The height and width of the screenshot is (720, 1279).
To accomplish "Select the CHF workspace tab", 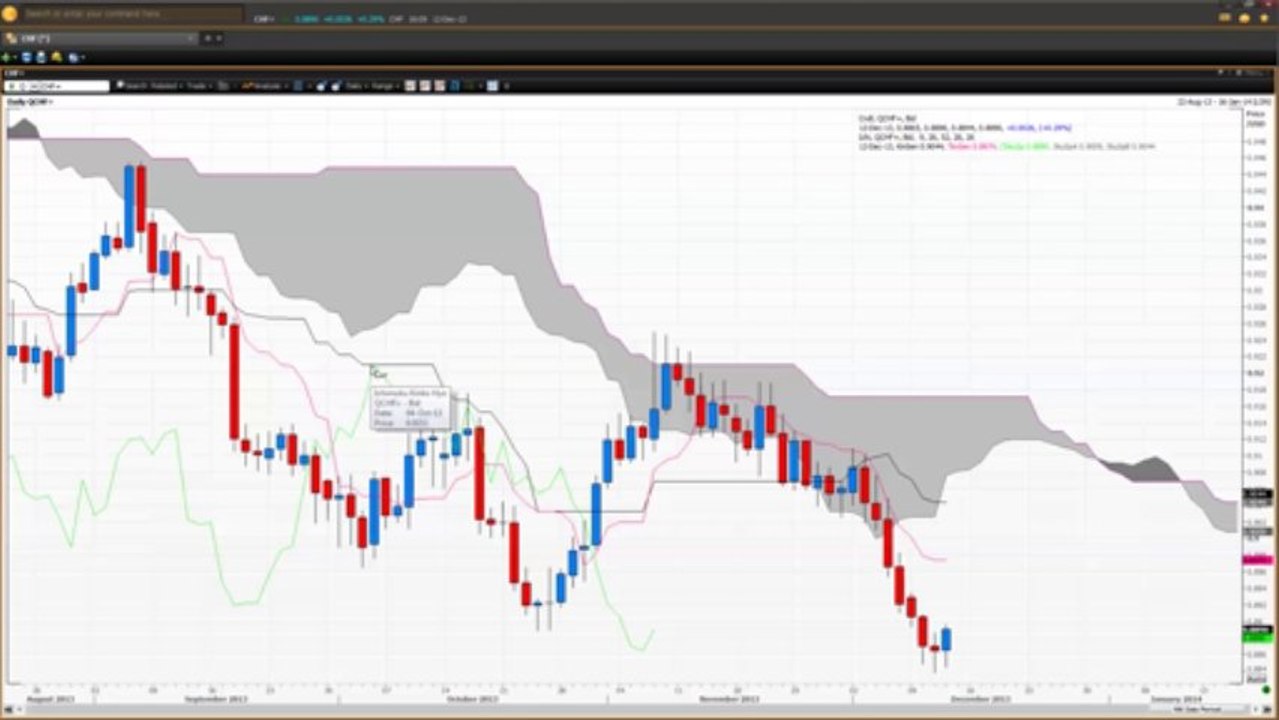I will pos(99,38).
